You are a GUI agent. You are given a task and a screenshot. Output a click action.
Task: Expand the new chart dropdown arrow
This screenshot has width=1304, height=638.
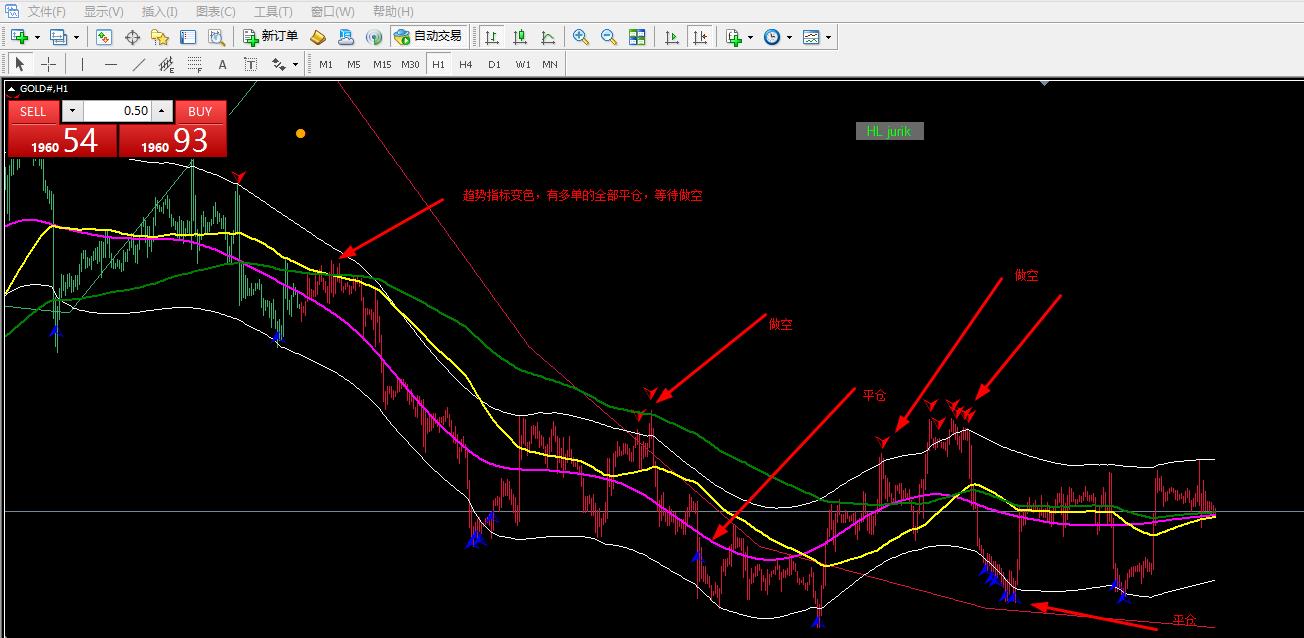pyautogui.click(x=37, y=37)
